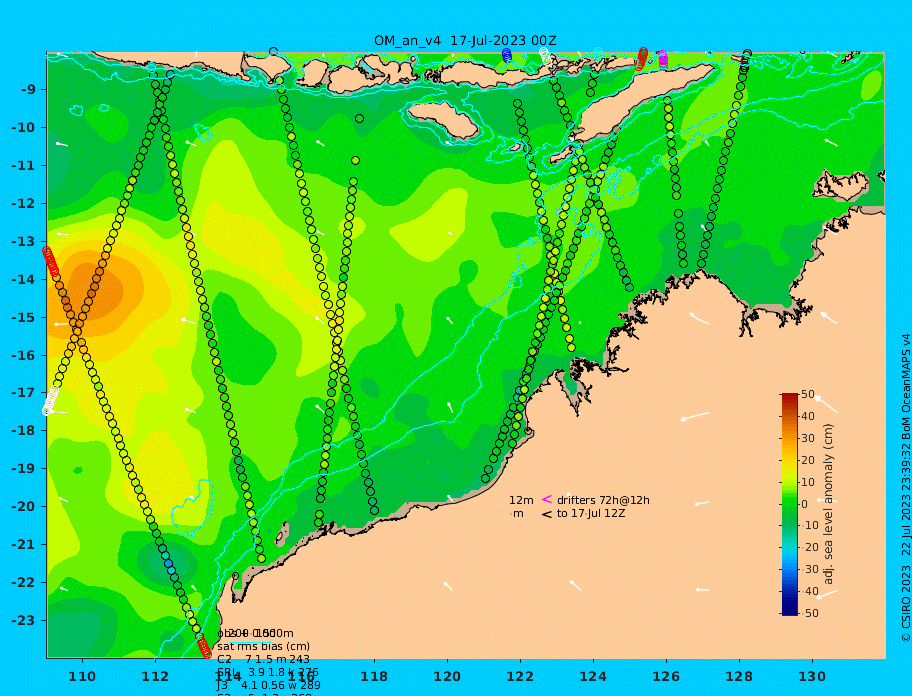Screen dimensions: 912x696
Task: Click latitude axis label -17
Action: point(23,392)
